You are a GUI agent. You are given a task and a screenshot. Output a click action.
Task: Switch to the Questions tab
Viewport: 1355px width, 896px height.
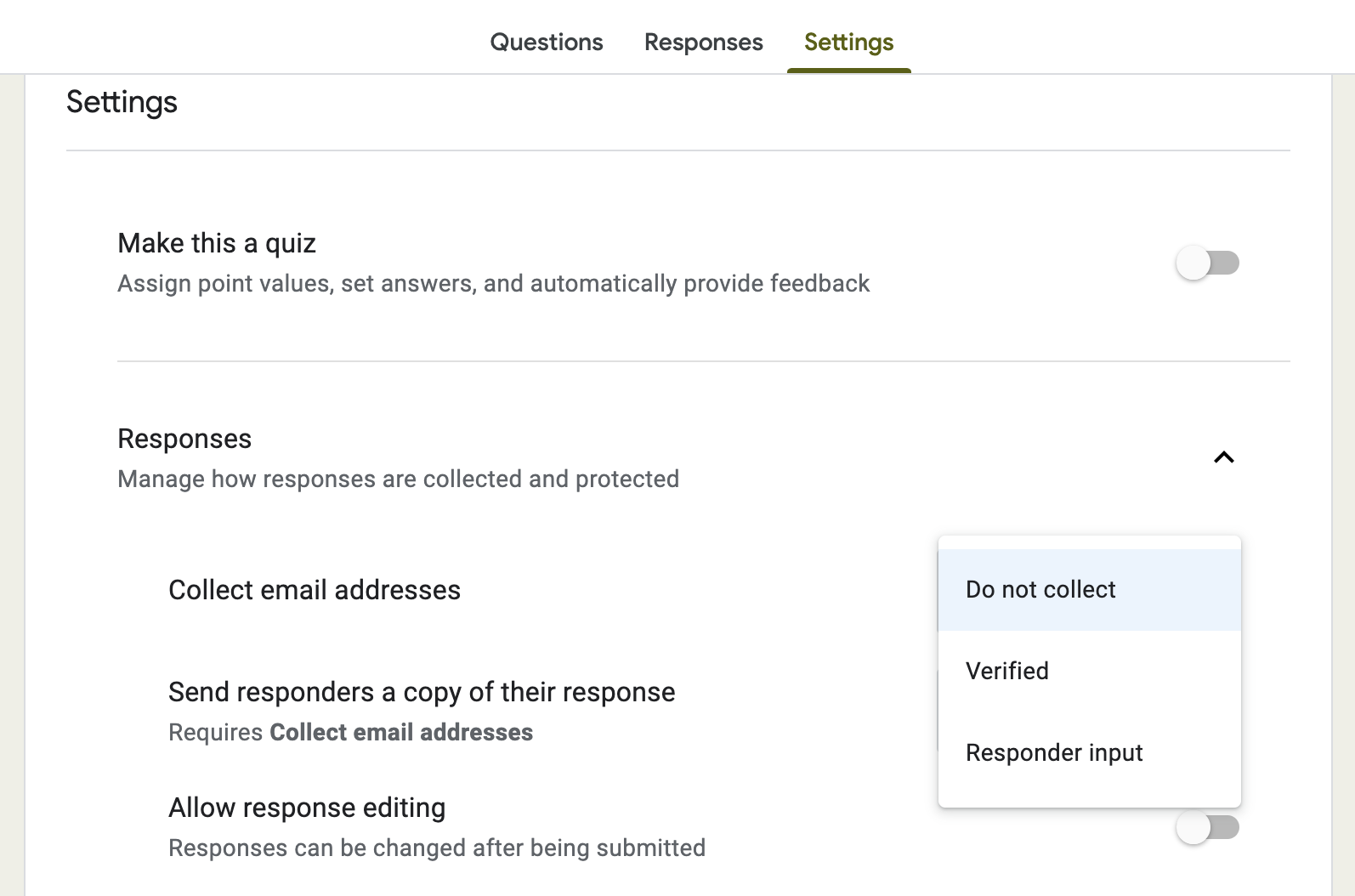tap(546, 42)
